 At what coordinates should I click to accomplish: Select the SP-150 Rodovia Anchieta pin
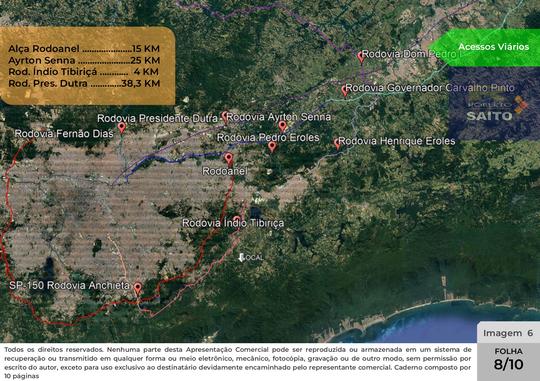[x=138, y=289]
